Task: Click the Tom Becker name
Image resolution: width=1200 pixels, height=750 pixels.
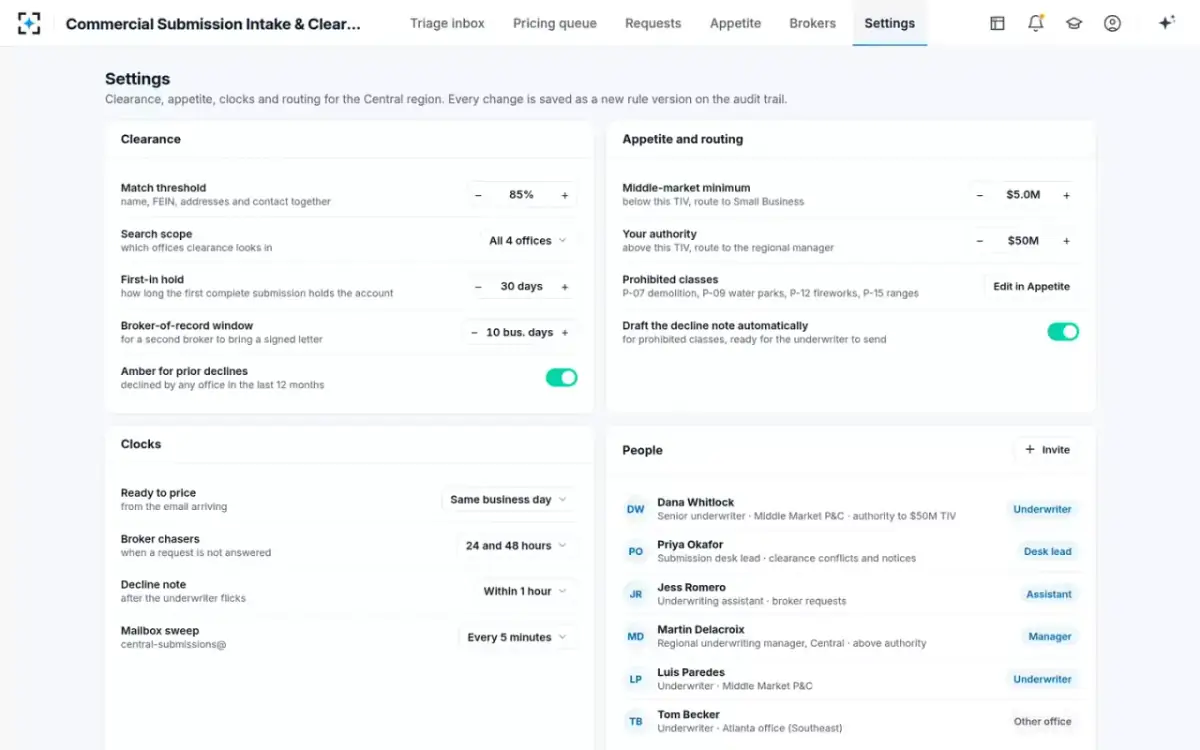Action: click(689, 715)
